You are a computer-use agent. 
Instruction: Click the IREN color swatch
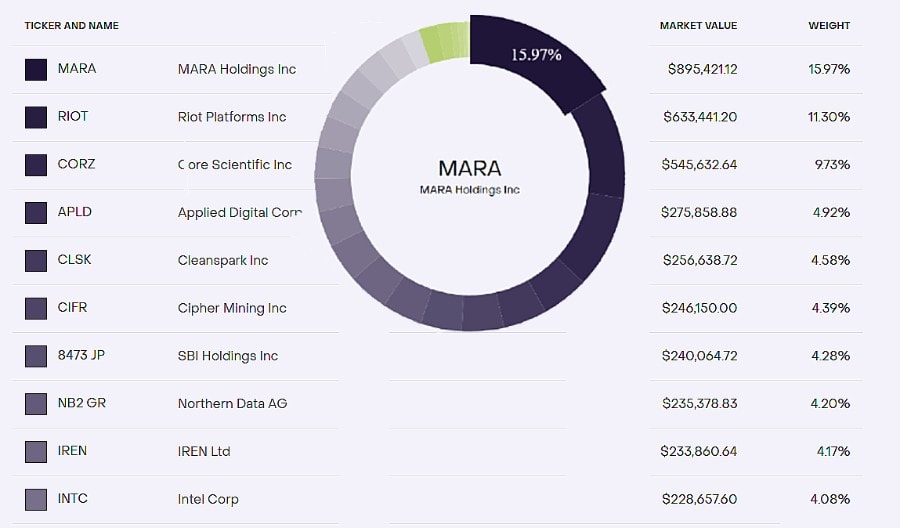(x=36, y=452)
